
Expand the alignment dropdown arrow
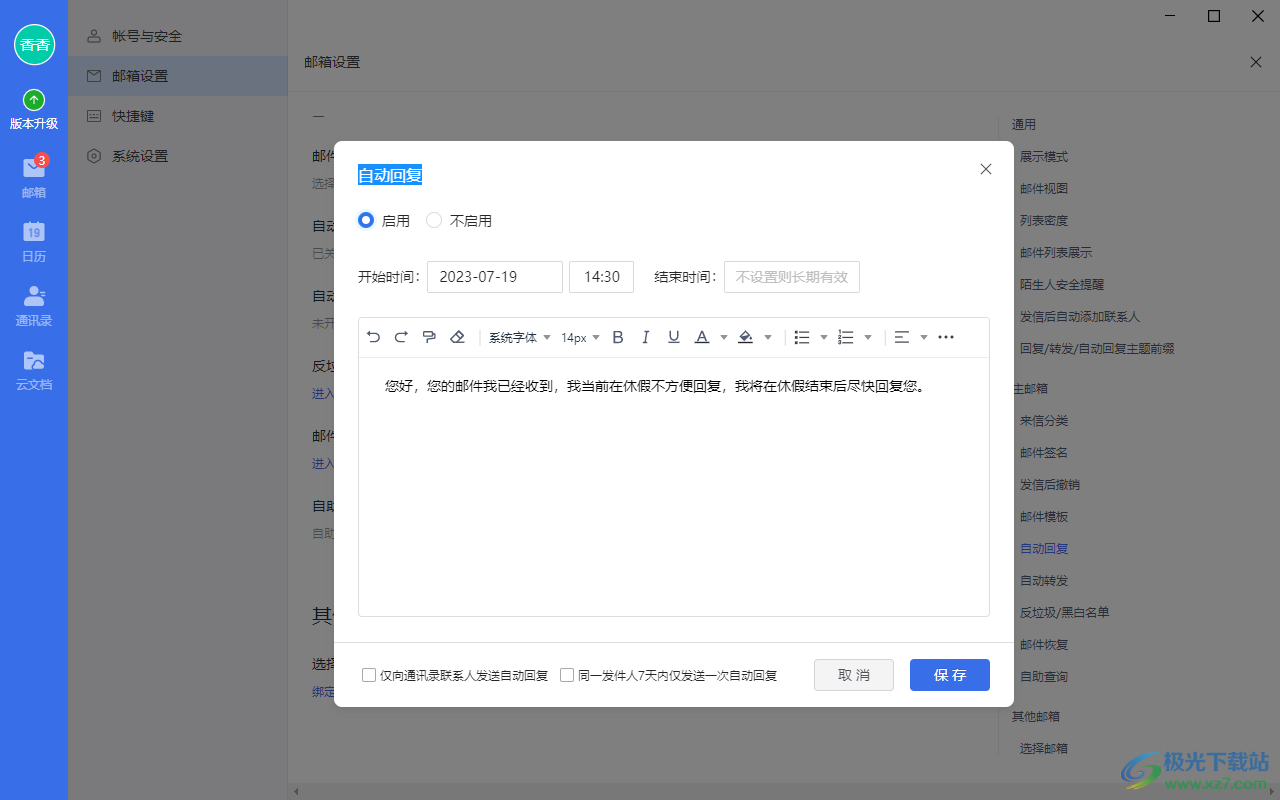tap(924, 337)
